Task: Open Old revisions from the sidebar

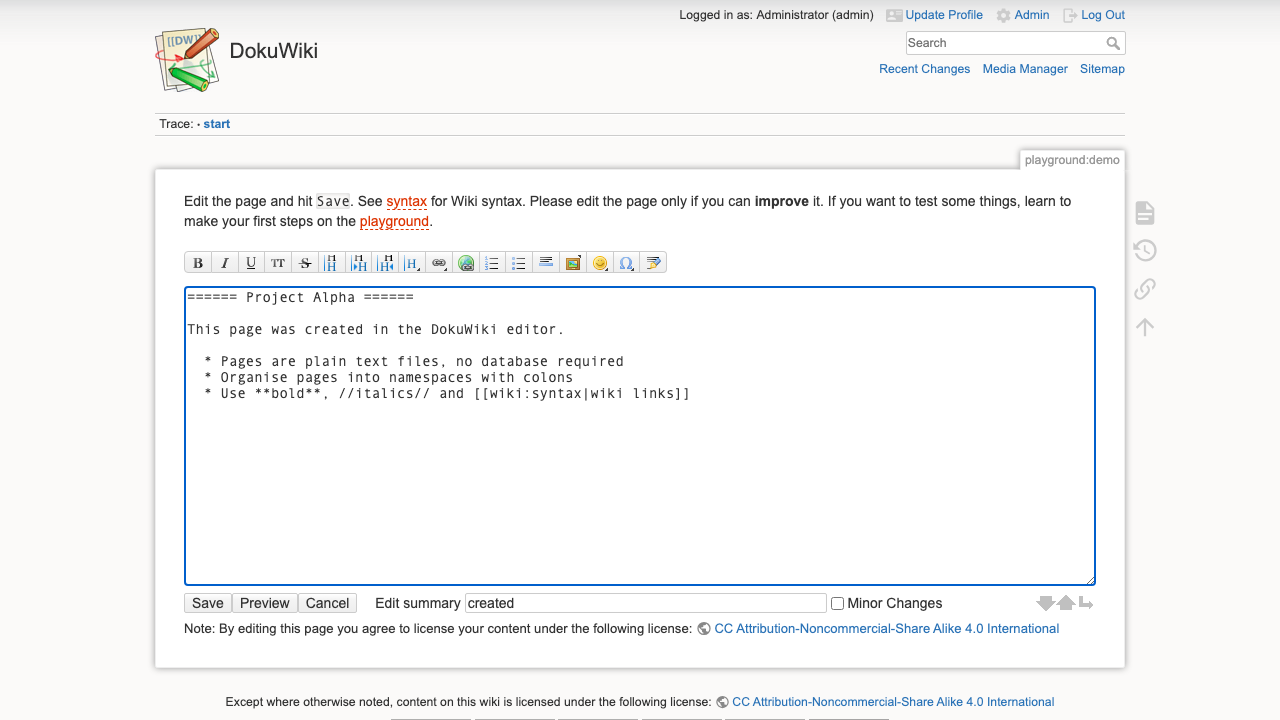Action: click(x=1145, y=251)
